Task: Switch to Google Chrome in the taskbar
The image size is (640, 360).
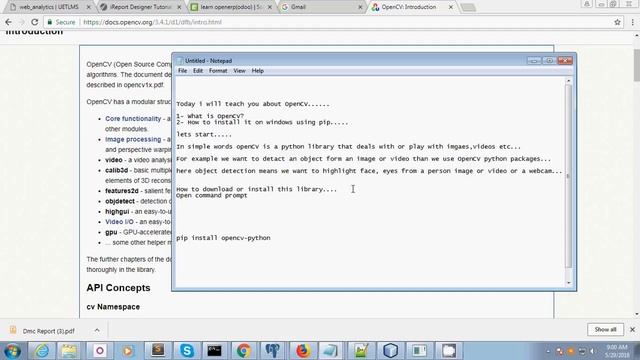Action: pos(244,351)
